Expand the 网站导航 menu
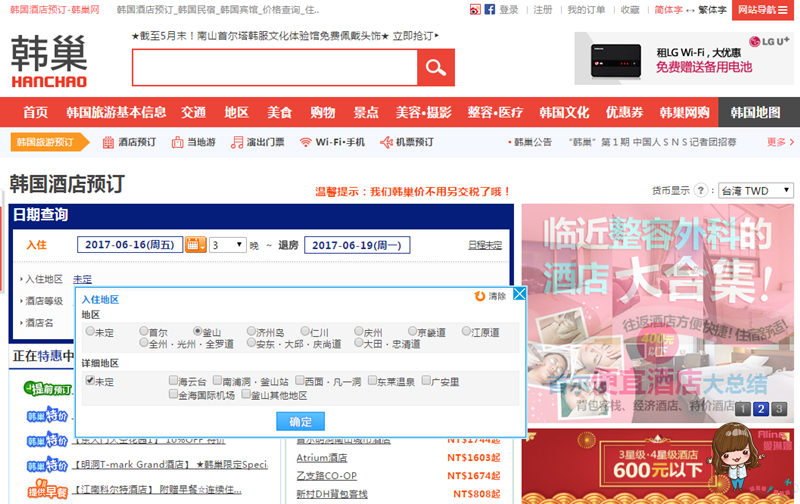 pyautogui.click(x=763, y=10)
